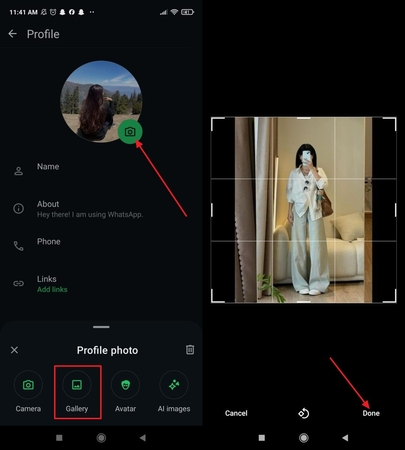The image size is (405, 450).
Task: Tap the crop screen's circular home button
Action: (304, 438)
